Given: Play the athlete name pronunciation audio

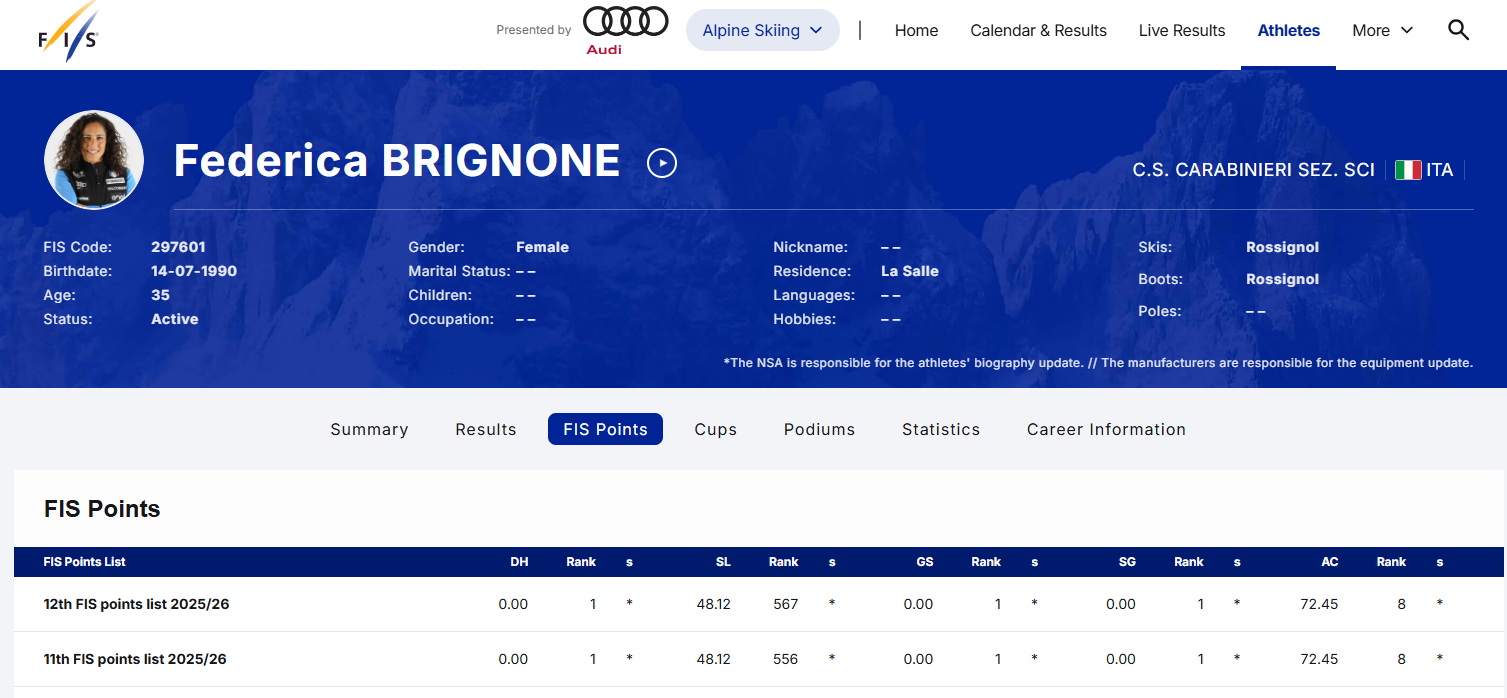Looking at the screenshot, I should pyautogui.click(x=661, y=163).
